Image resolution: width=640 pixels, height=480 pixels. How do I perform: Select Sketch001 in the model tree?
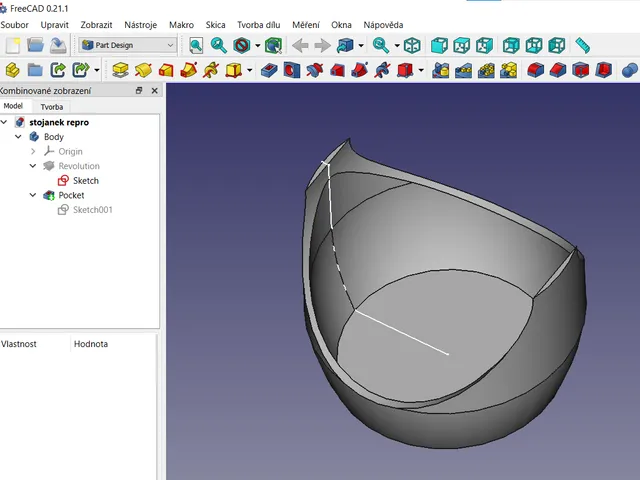click(x=93, y=210)
